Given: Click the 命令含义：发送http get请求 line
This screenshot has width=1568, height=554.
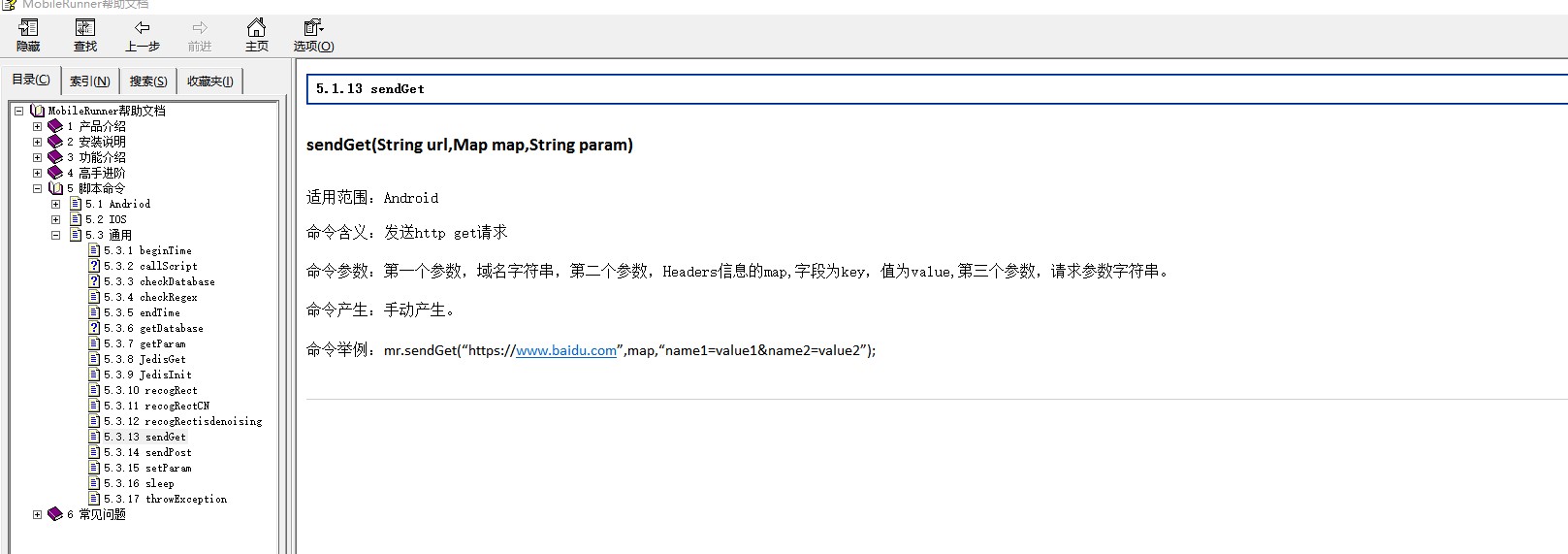Looking at the screenshot, I should pos(407,232).
